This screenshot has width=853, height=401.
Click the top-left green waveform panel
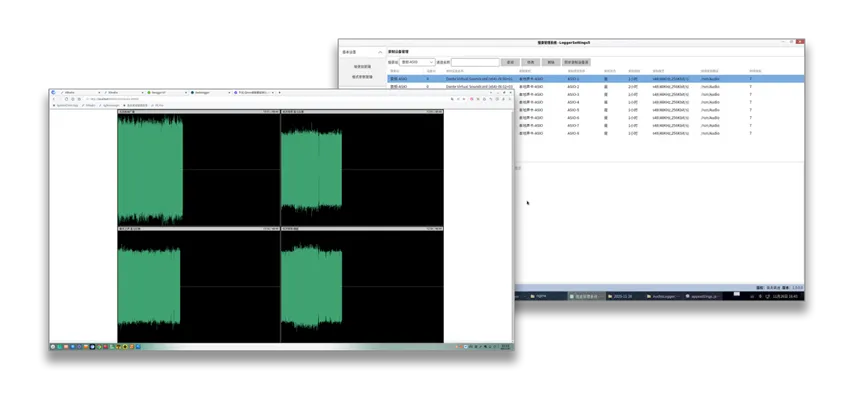[x=150, y=169]
